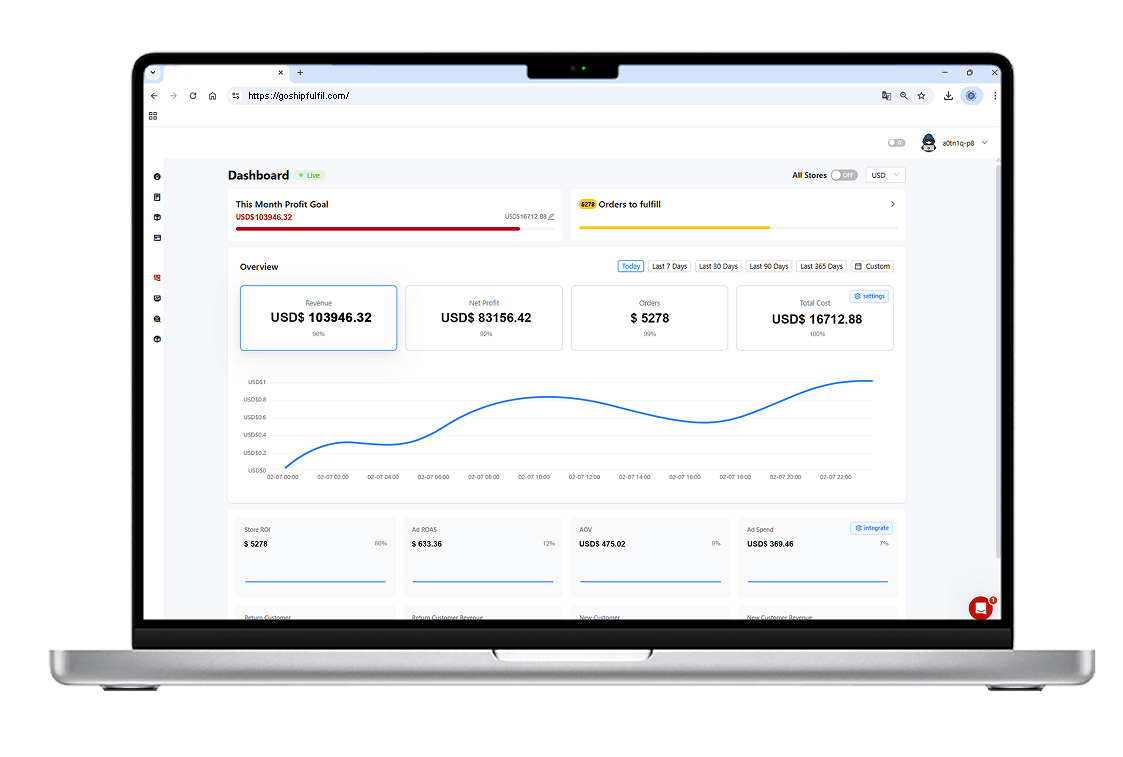Viewport: 1123px width, 757px height.
Task: Click the pencil edit icon beside the profit goal
Action: (551, 216)
